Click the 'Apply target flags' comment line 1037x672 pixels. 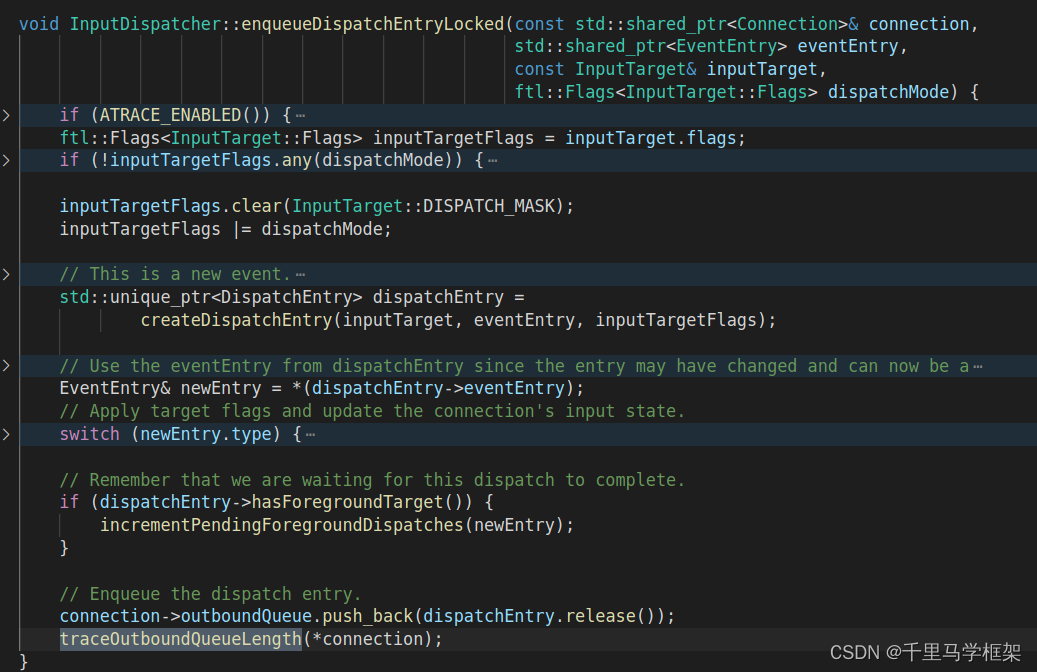[x=372, y=411]
